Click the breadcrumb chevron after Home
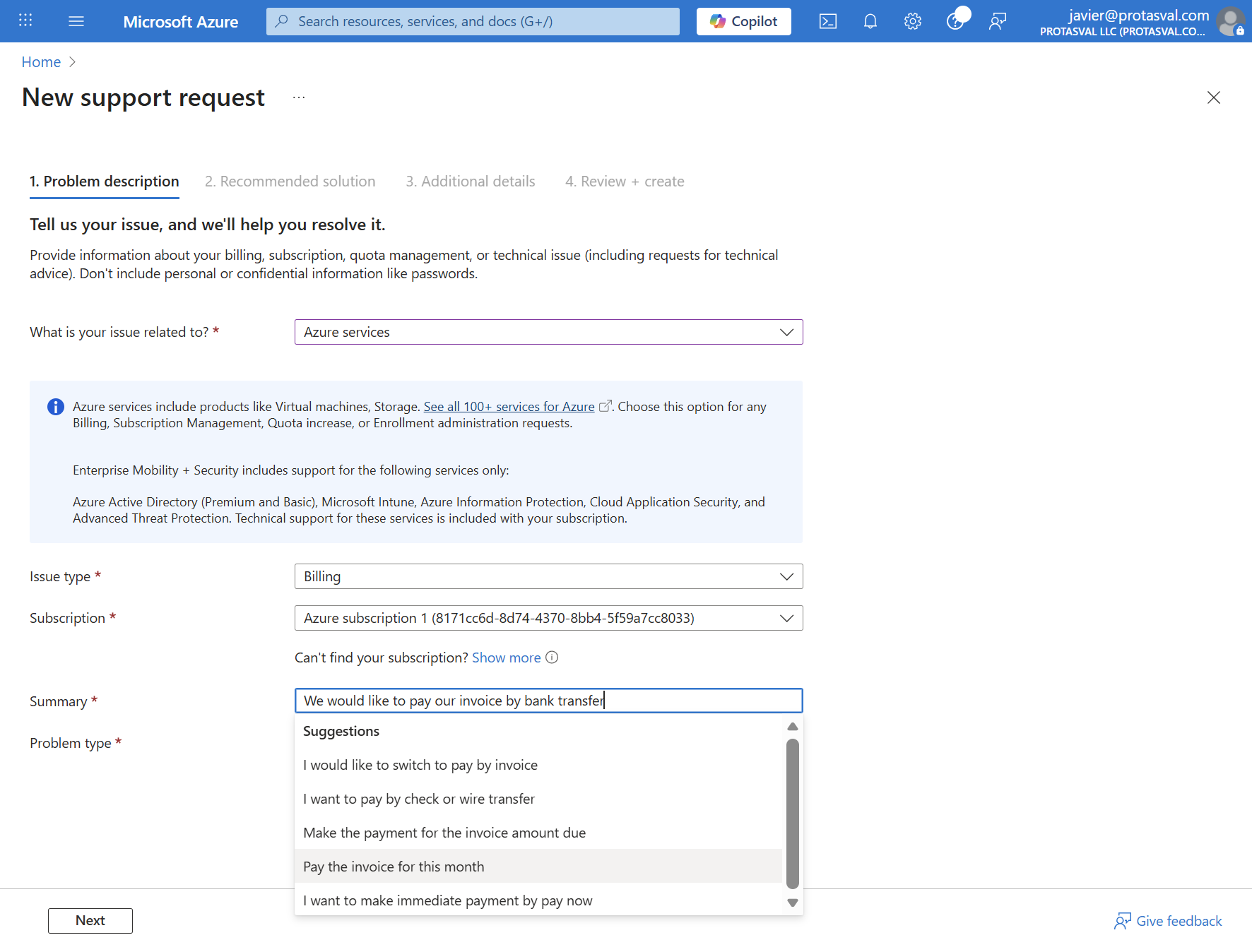Image resolution: width=1252 pixels, height=952 pixels. 72,62
